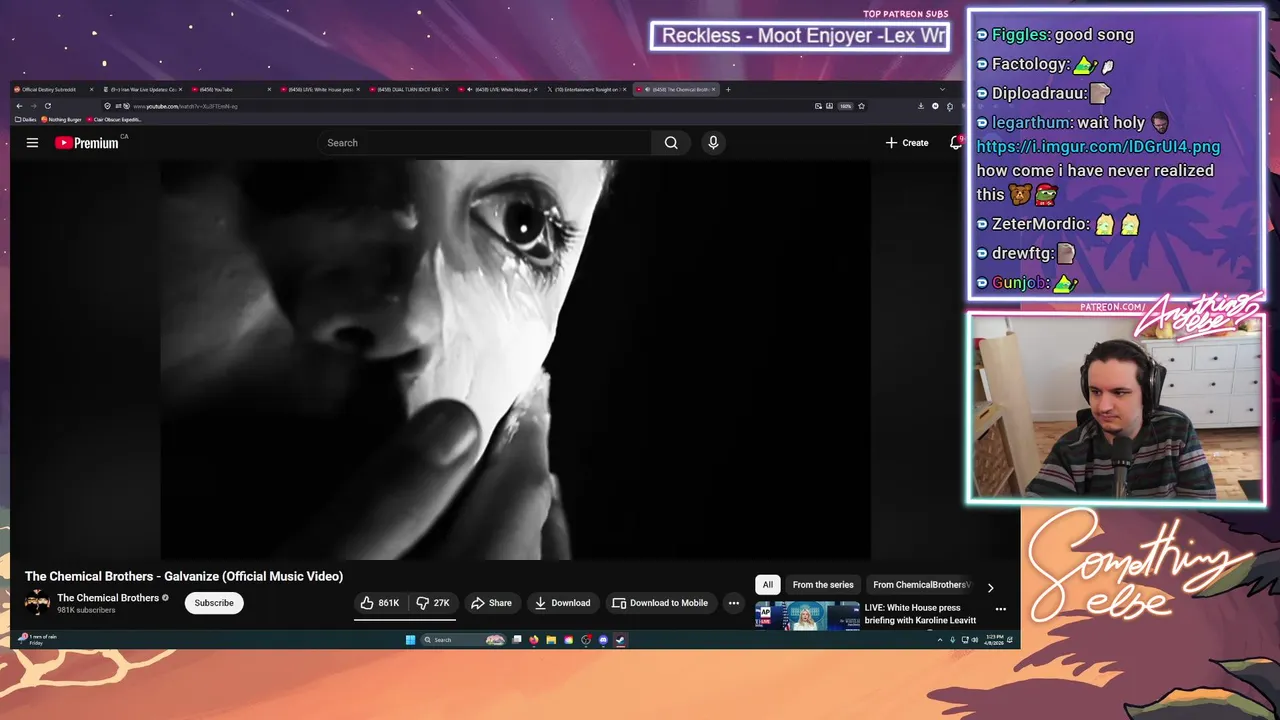Screen dimensions: 1280x720
Task: Open the Task View taskbar icon
Action: (x=517, y=640)
